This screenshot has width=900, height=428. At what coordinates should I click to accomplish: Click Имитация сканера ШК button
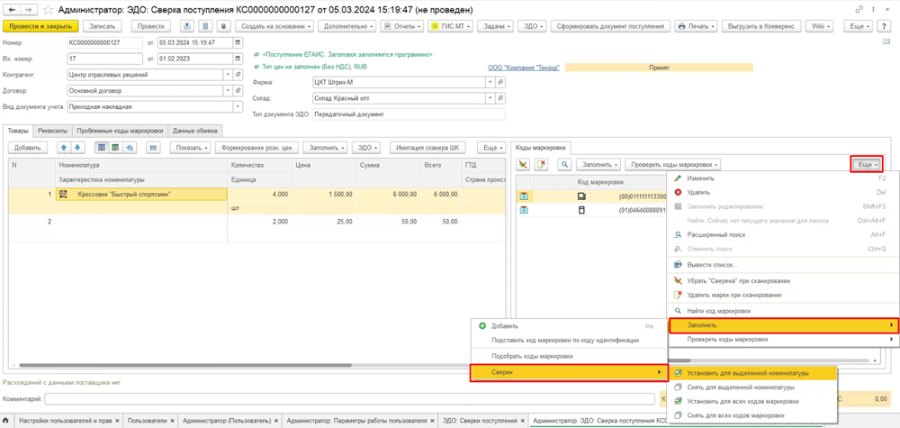[x=428, y=147]
